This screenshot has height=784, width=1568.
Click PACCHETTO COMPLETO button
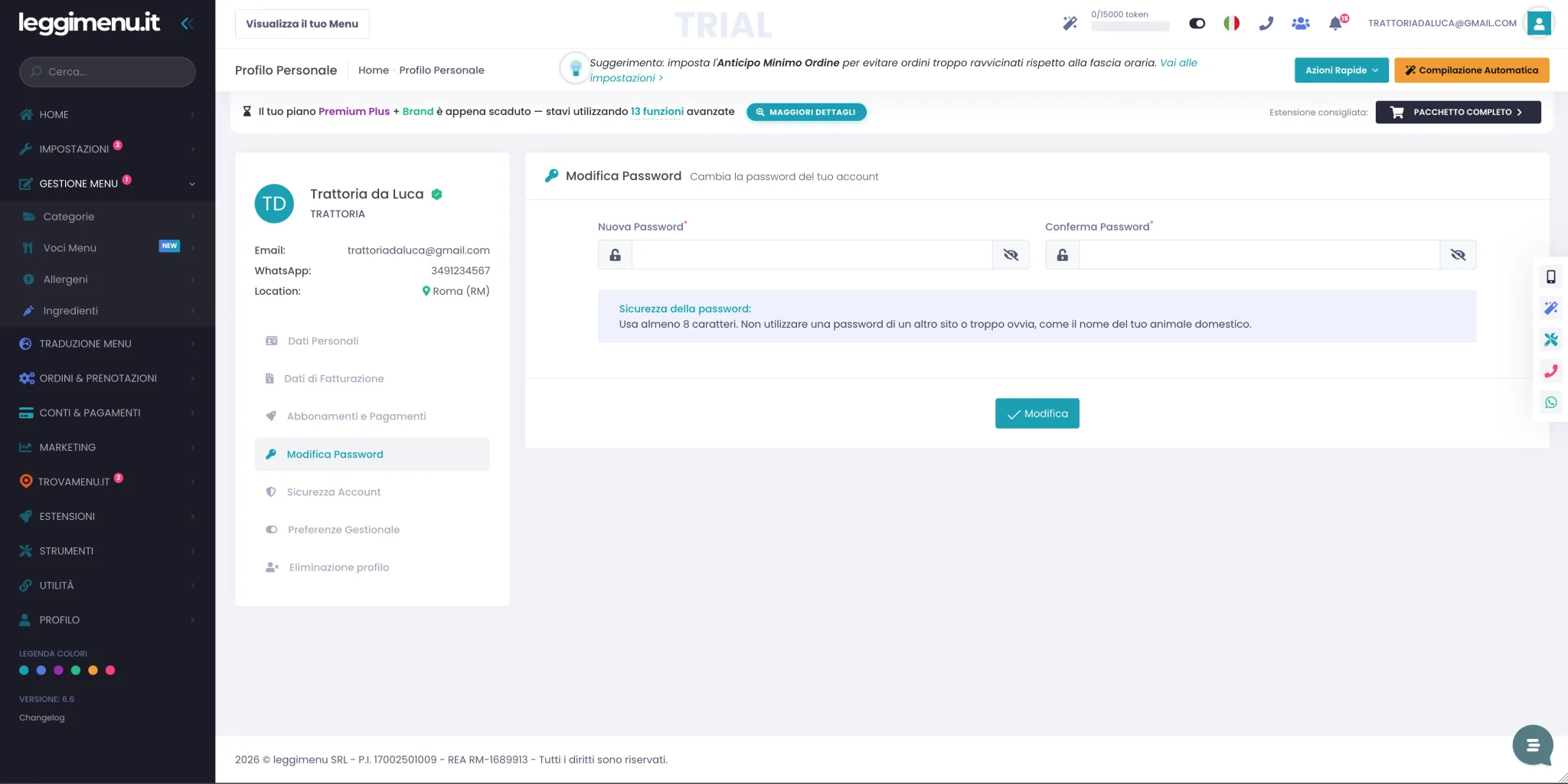pos(1458,112)
